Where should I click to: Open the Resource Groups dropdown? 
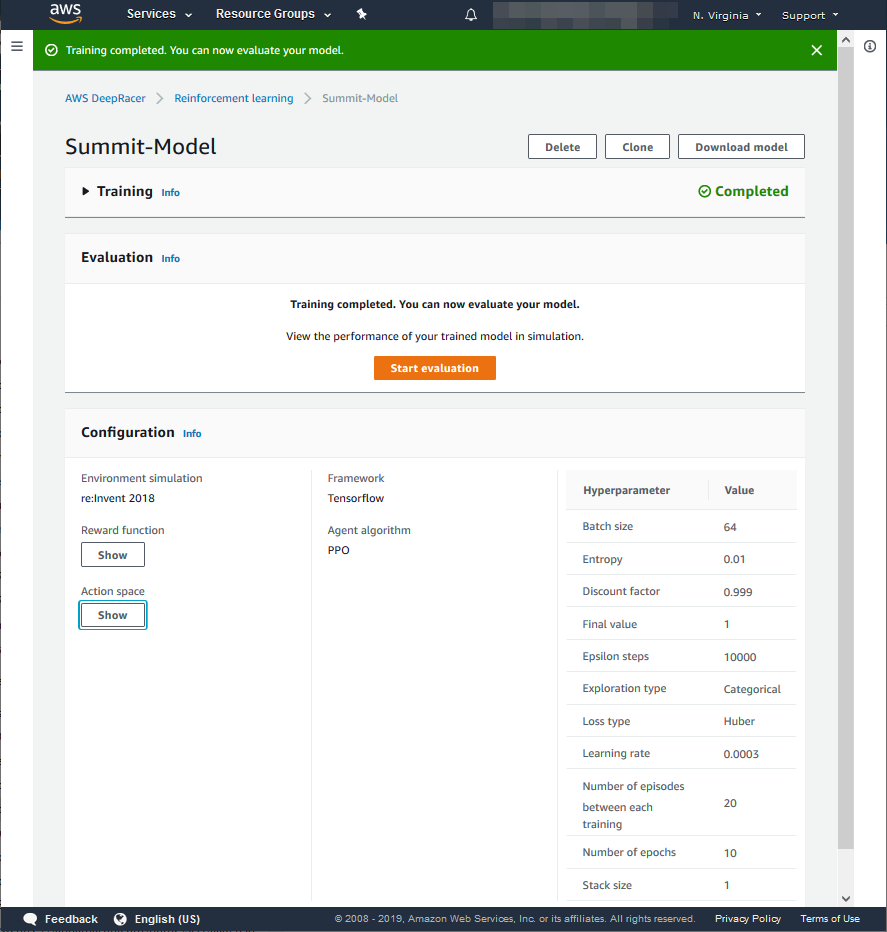273,15
